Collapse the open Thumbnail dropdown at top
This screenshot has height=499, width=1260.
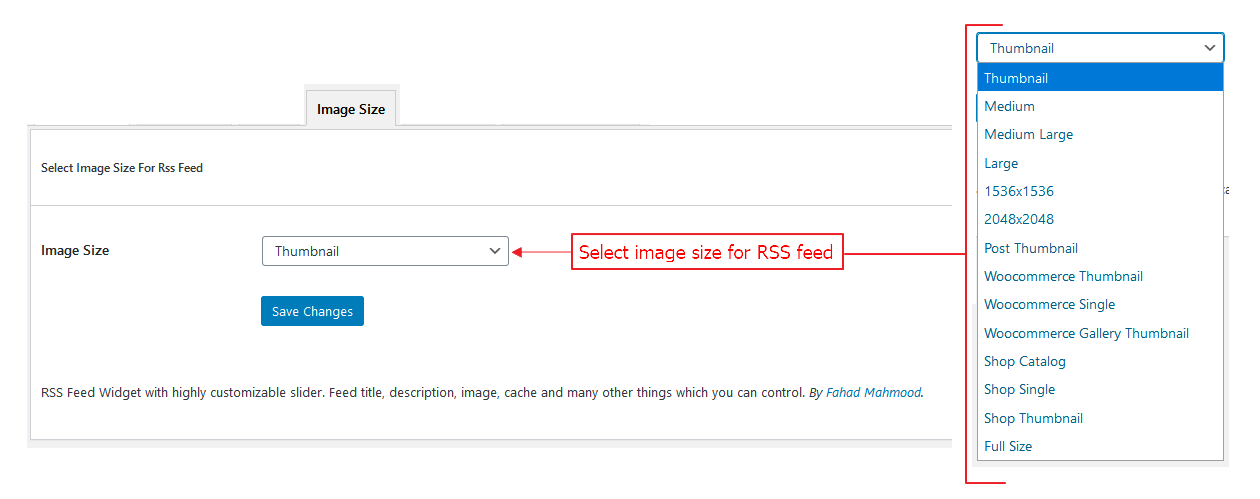click(1100, 48)
